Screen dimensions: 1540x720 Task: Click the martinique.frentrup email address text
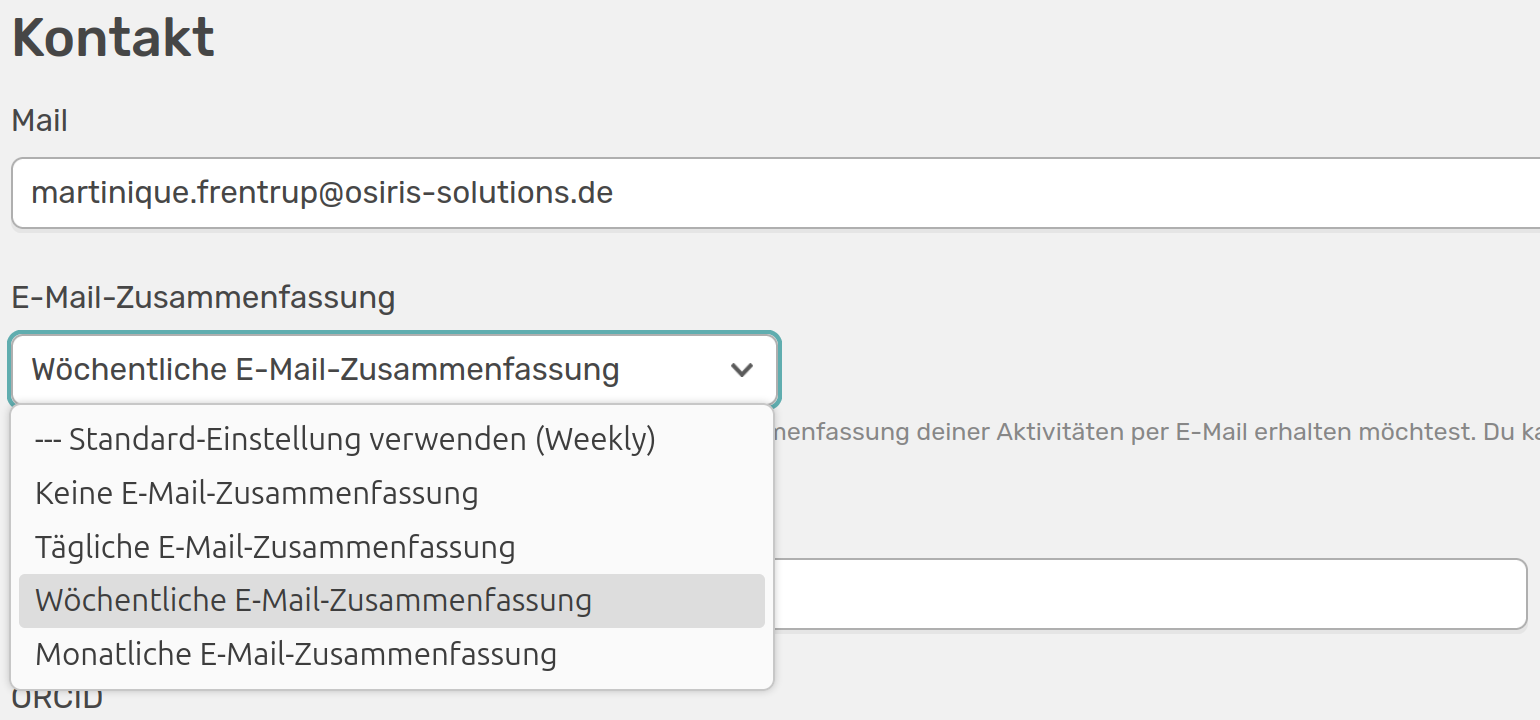tap(321, 192)
